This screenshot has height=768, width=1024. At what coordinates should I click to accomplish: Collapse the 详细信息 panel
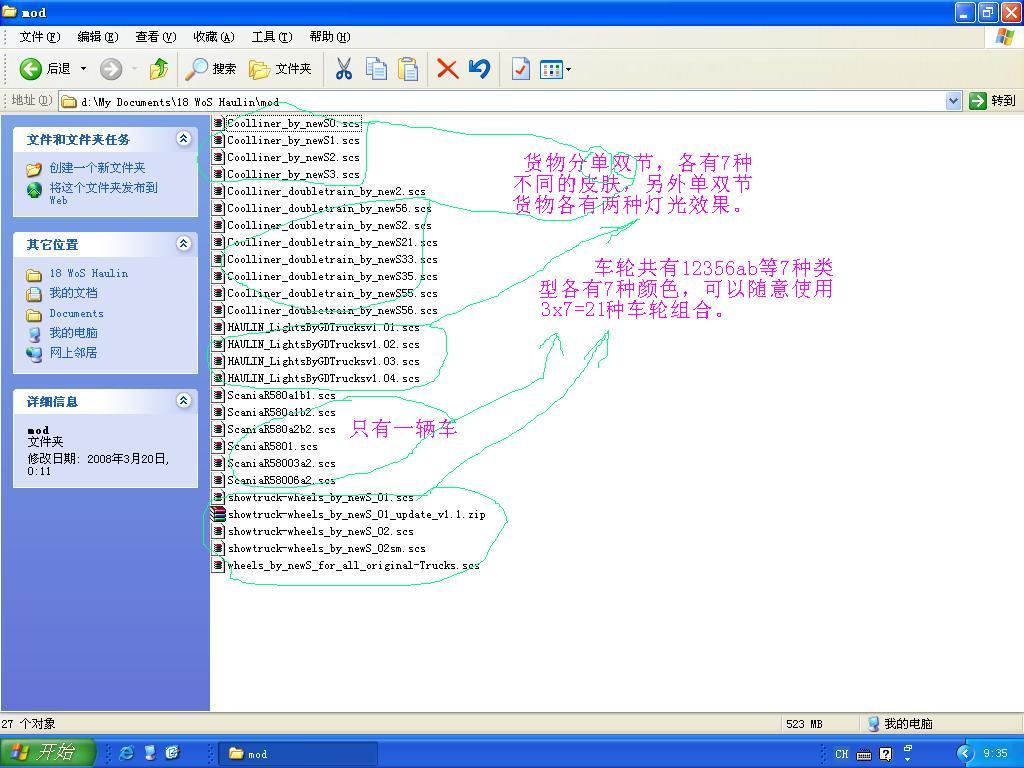point(183,401)
